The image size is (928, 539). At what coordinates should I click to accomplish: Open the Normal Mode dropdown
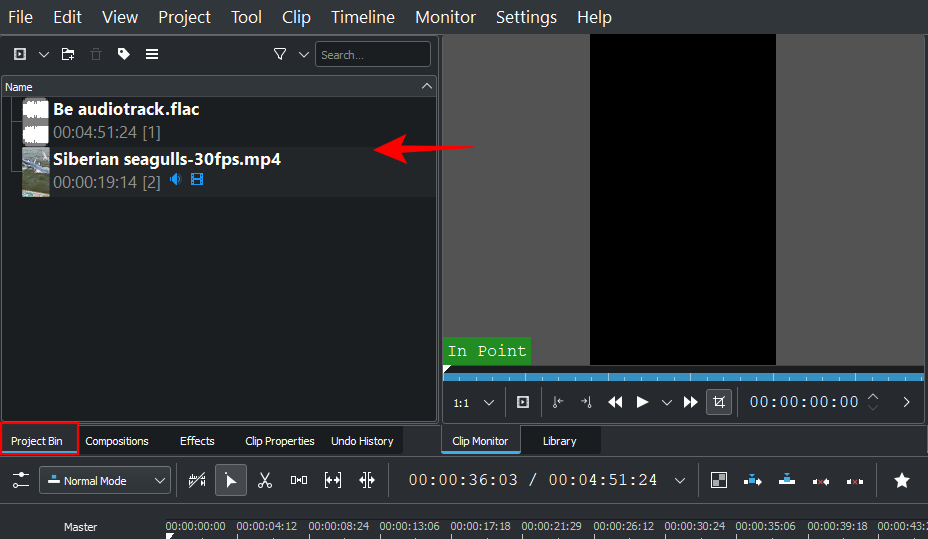click(105, 480)
